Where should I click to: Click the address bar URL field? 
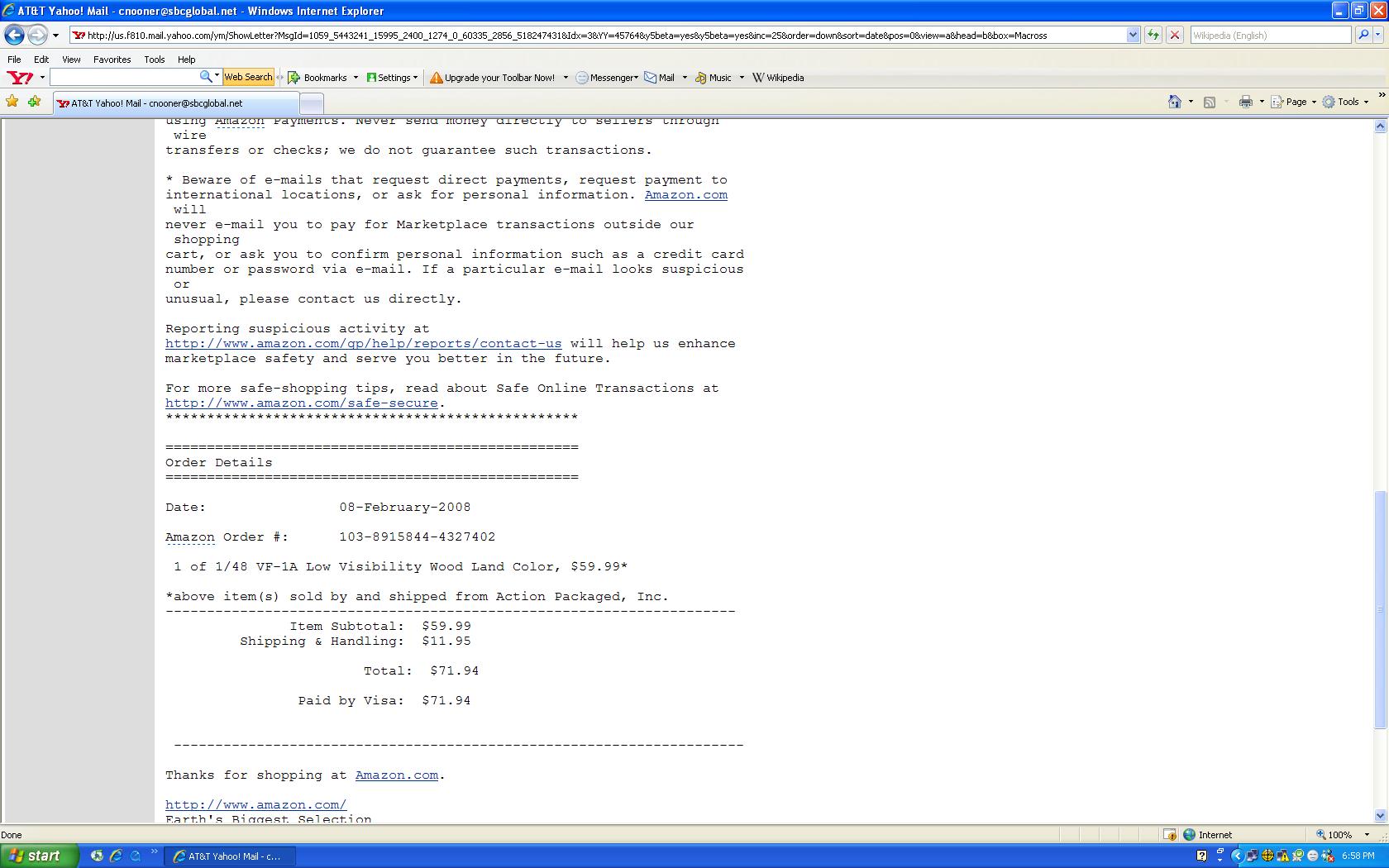pyautogui.click(x=598, y=35)
